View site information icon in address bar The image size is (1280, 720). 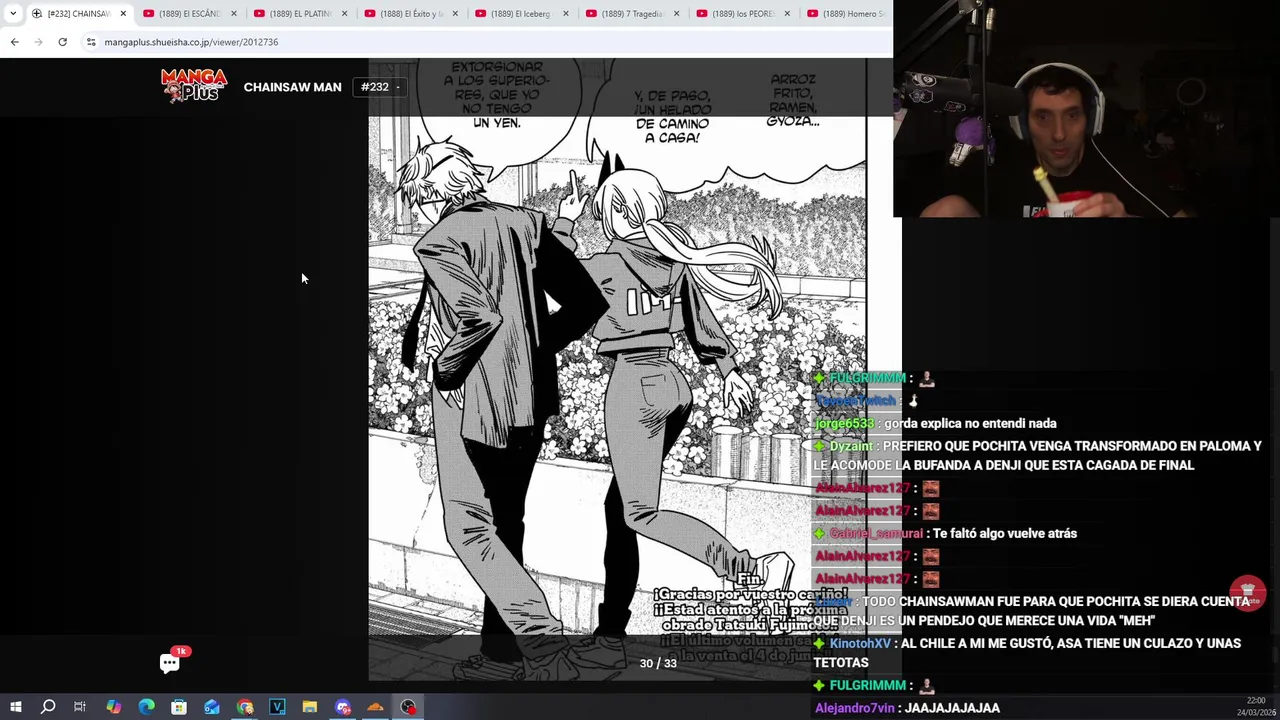[91, 42]
